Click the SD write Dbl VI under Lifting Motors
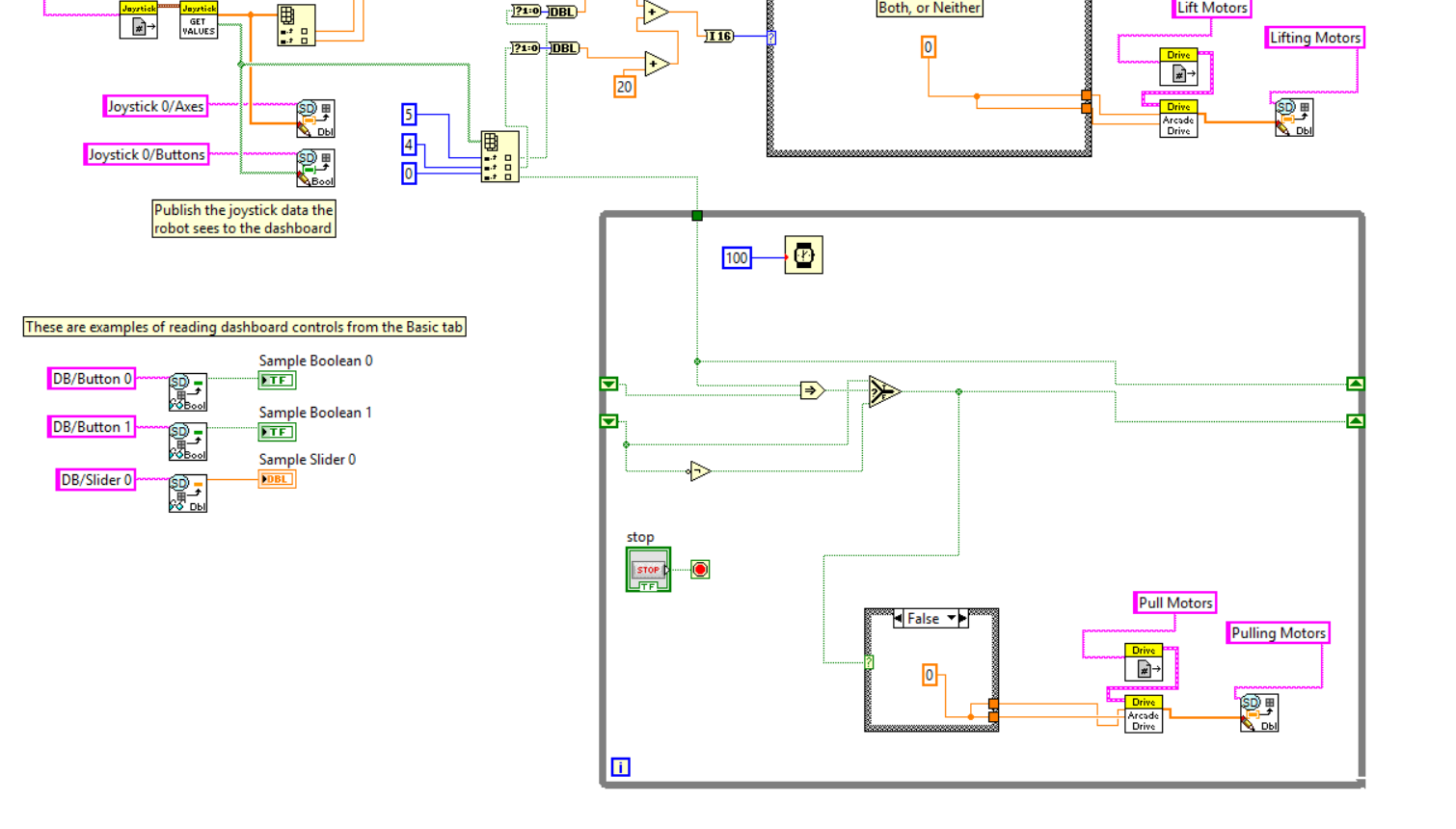Image resolution: width=1456 pixels, height=829 pixels. (1294, 118)
